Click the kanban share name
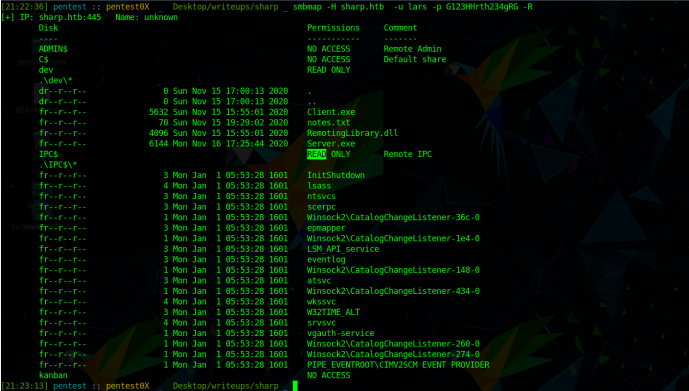 [x=53, y=375]
